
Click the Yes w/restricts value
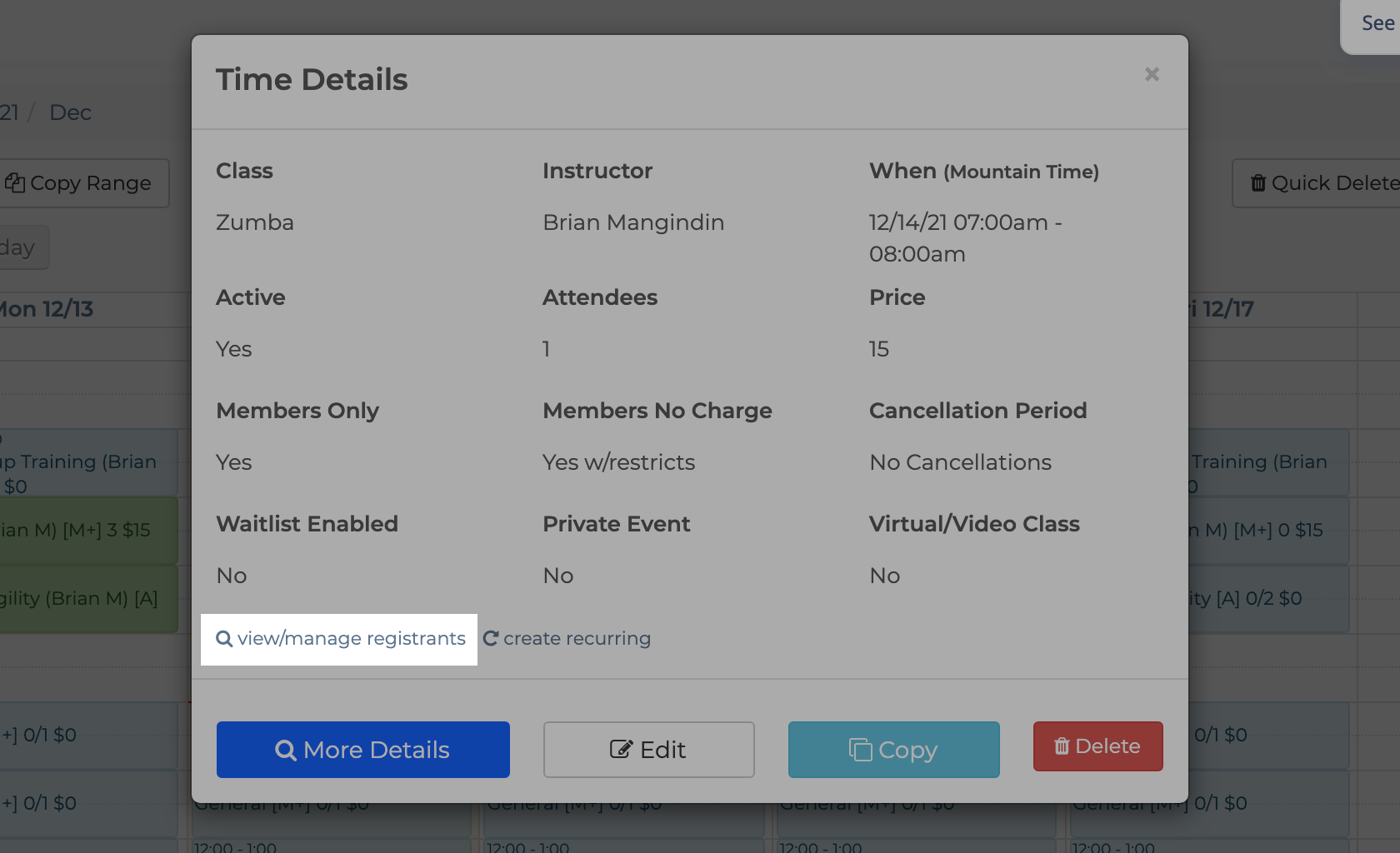pos(619,462)
